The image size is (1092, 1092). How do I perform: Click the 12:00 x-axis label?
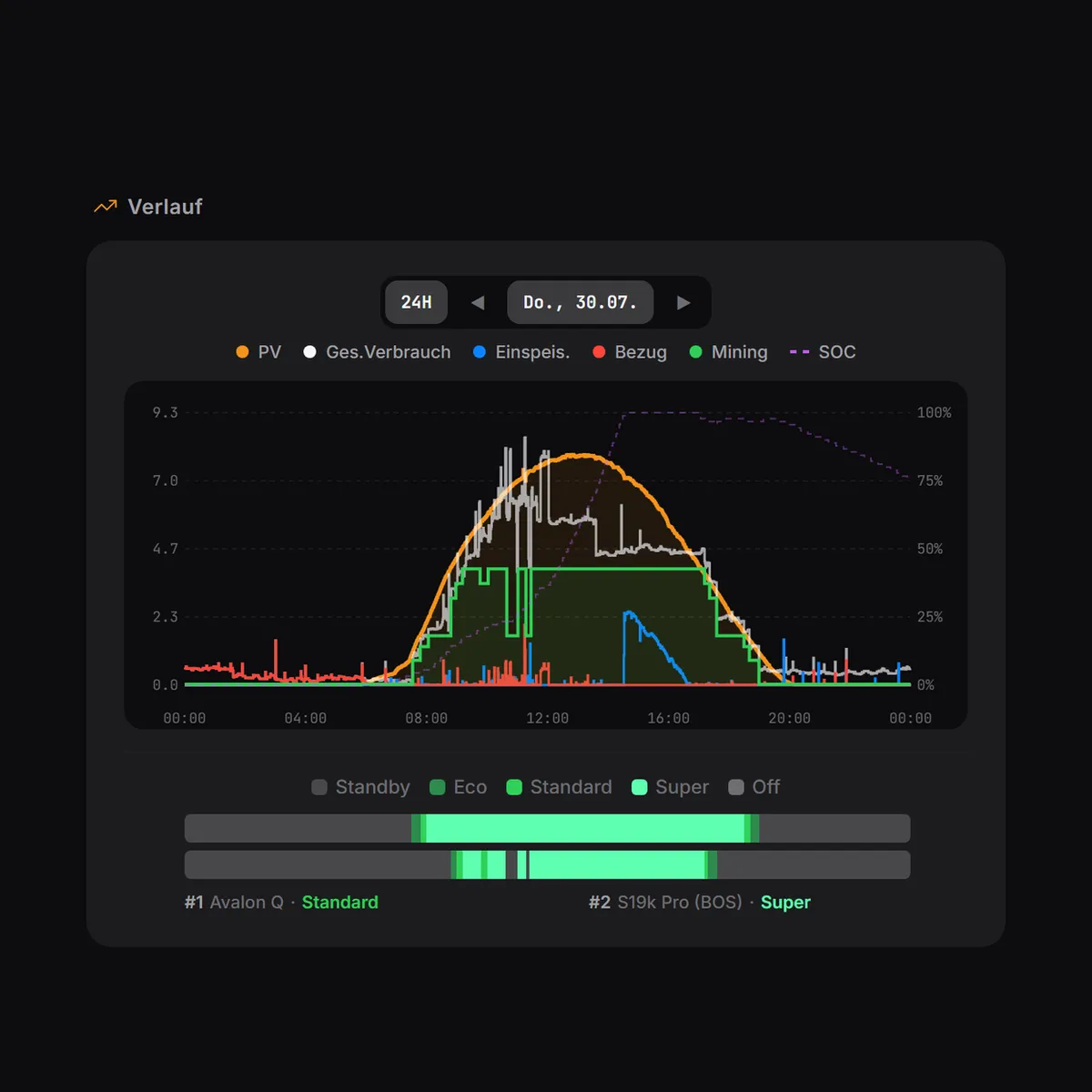point(547,718)
